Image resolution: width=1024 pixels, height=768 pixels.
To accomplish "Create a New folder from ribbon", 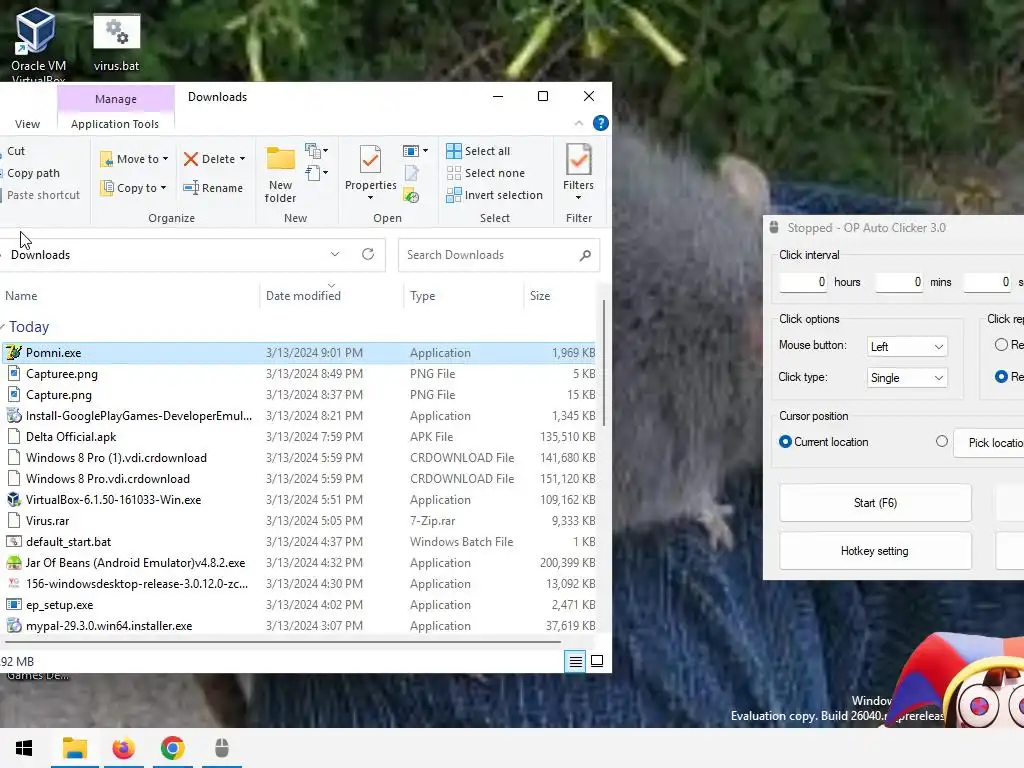I will pyautogui.click(x=280, y=174).
